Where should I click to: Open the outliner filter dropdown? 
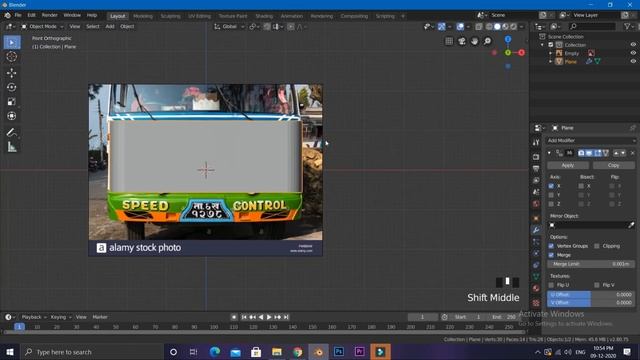pyautogui.click(x=629, y=27)
